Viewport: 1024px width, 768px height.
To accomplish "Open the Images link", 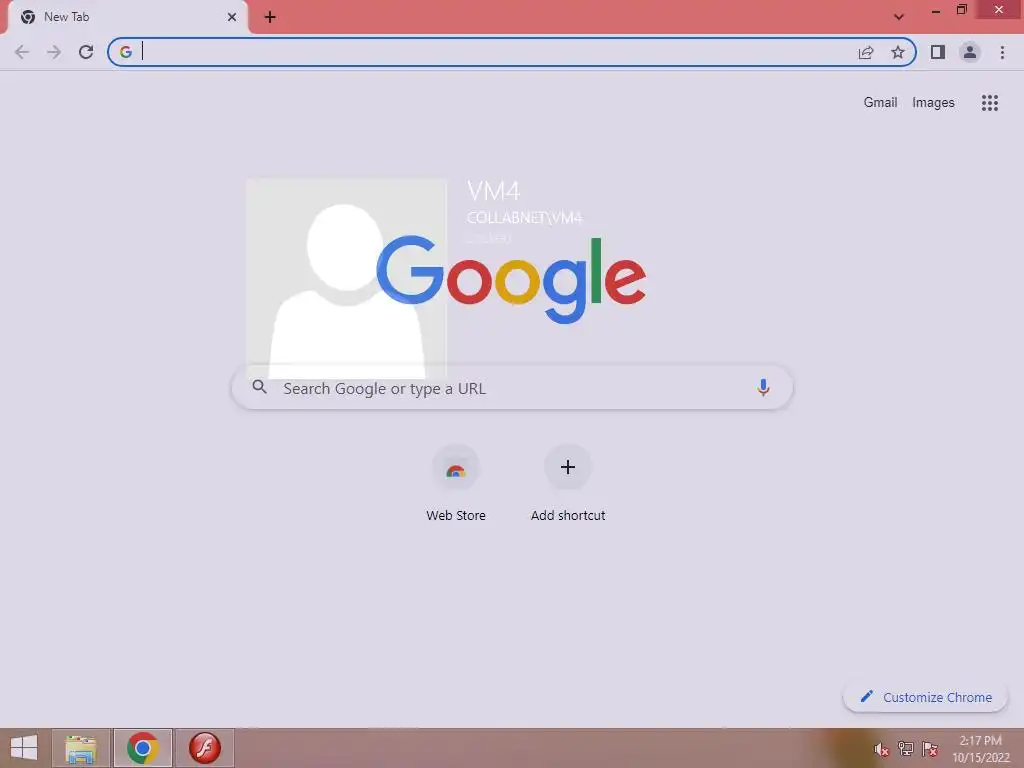I will click(933, 103).
